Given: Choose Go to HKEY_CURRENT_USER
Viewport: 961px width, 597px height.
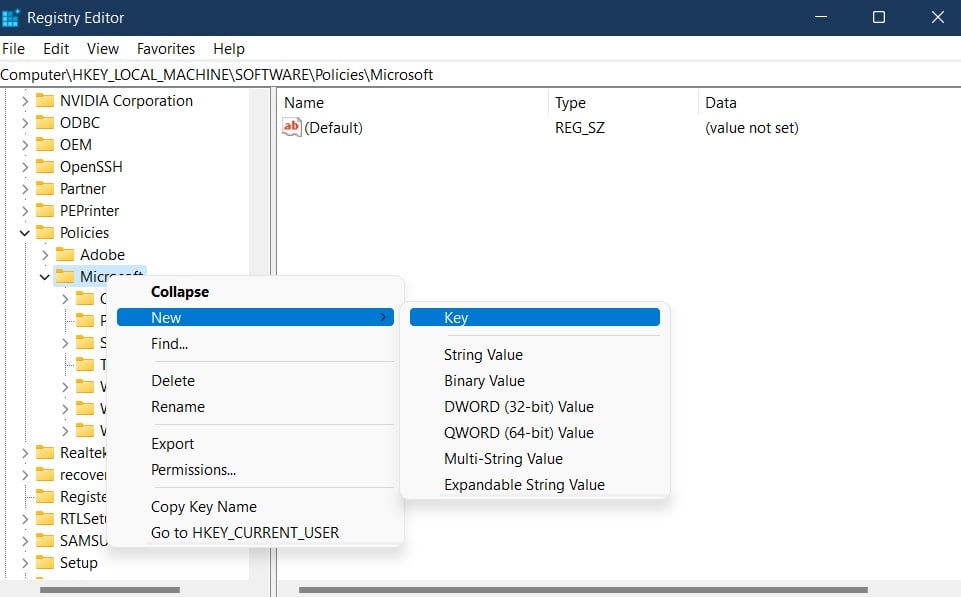Looking at the screenshot, I should pyautogui.click(x=255, y=533).
